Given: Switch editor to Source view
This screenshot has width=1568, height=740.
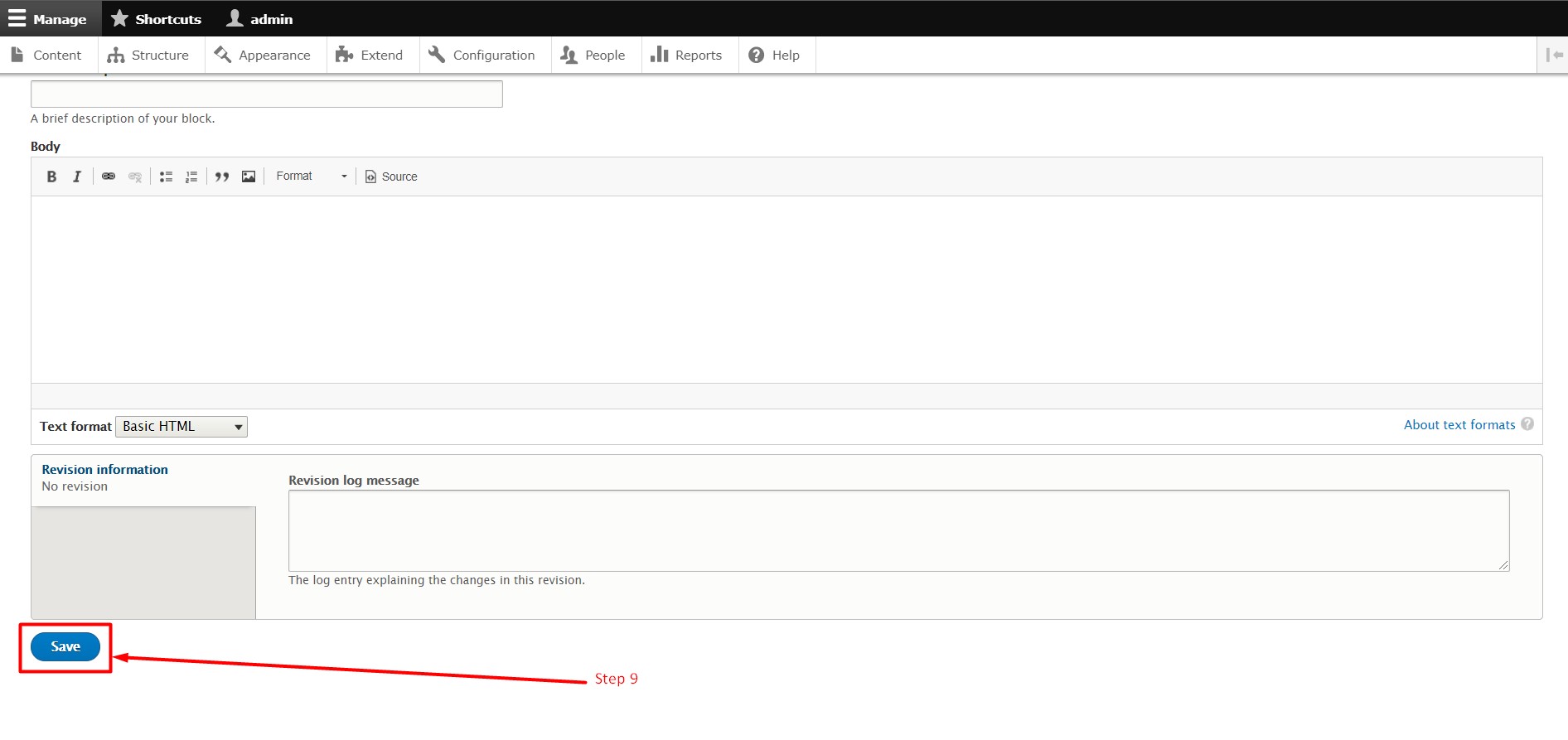Looking at the screenshot, I should [x=391, y=177].
